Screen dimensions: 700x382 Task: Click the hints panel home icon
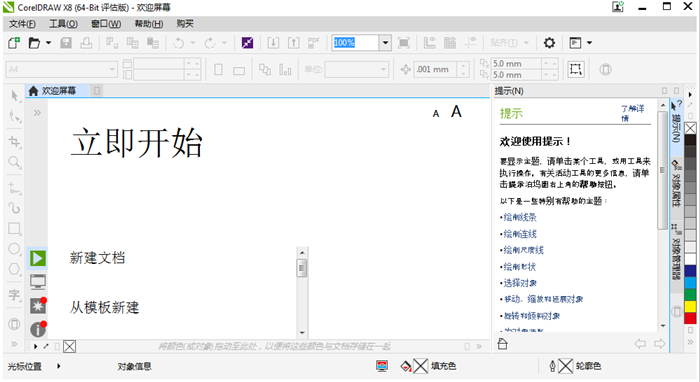coord(503,344)
